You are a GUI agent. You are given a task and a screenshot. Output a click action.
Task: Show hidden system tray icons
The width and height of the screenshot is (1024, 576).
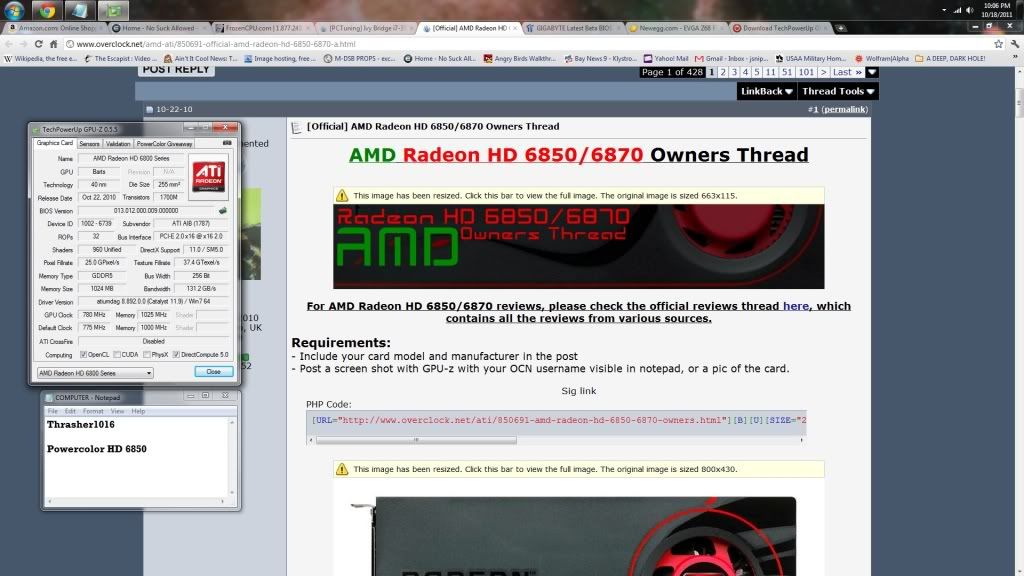click(944, 10)
